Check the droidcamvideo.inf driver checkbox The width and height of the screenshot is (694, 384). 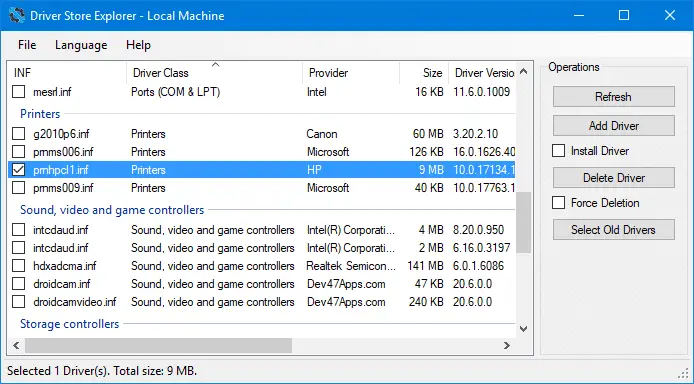(19, 302)
